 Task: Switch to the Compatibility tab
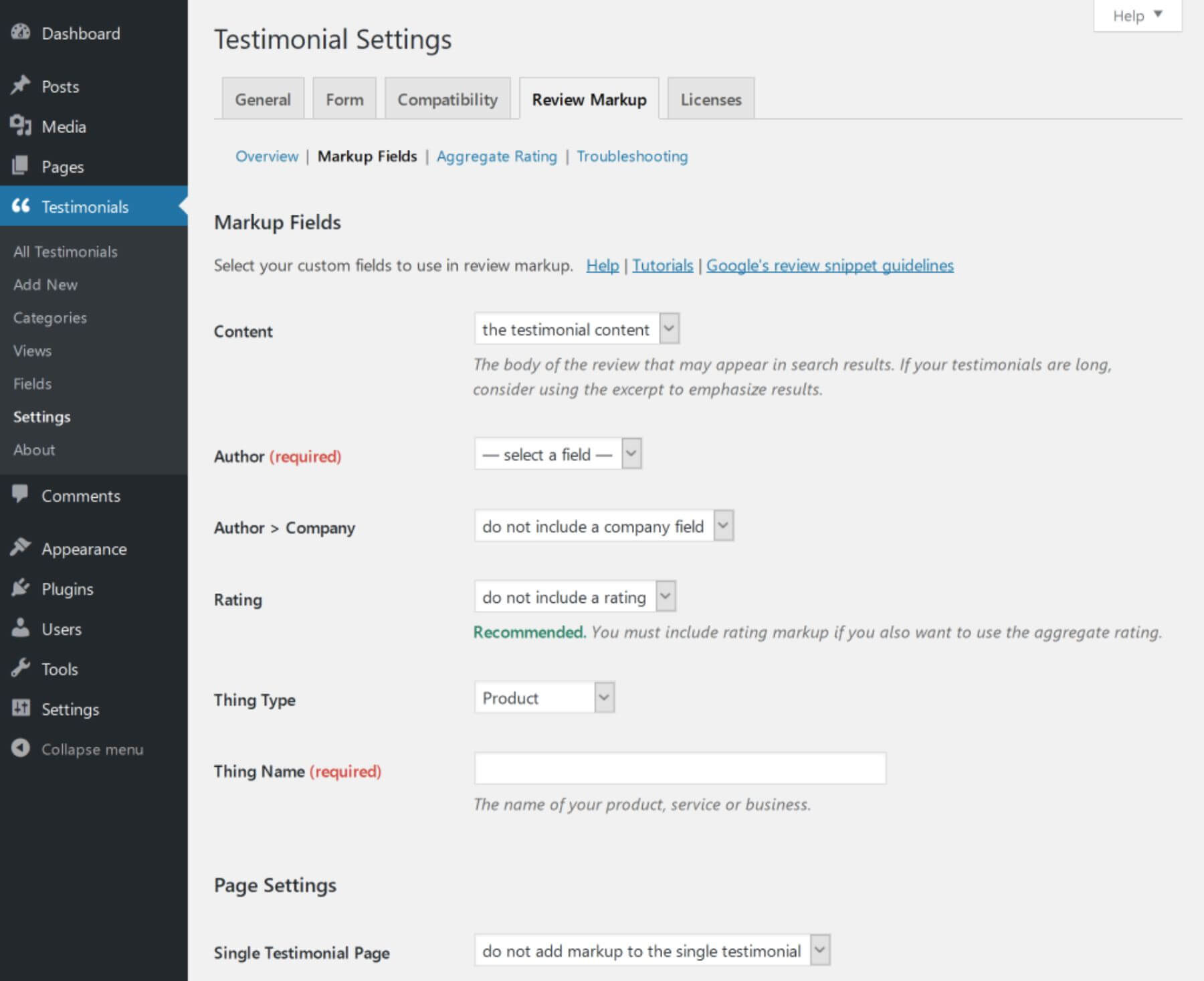(447, 98)
